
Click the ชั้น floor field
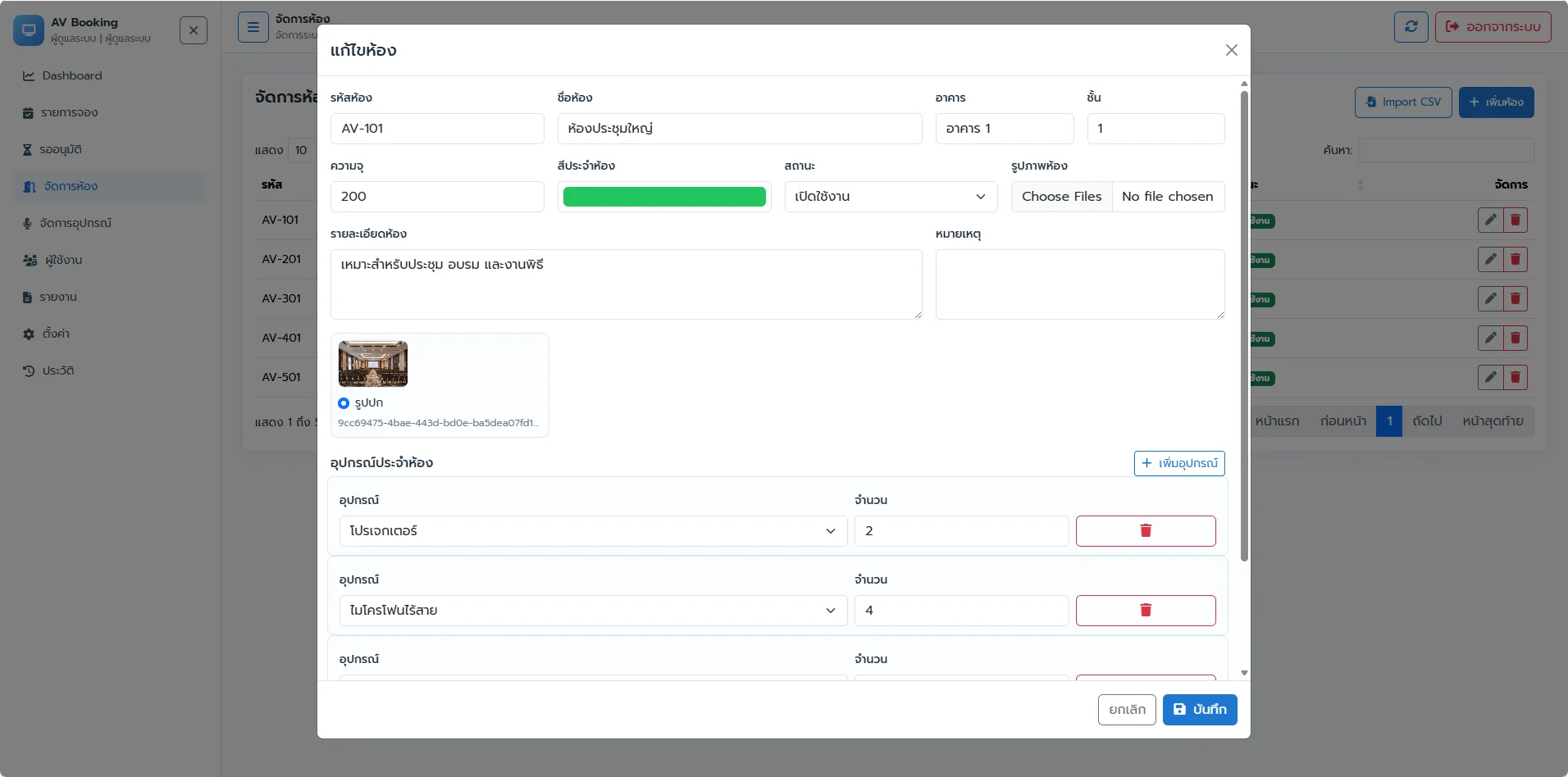(x=1155, y=129)
